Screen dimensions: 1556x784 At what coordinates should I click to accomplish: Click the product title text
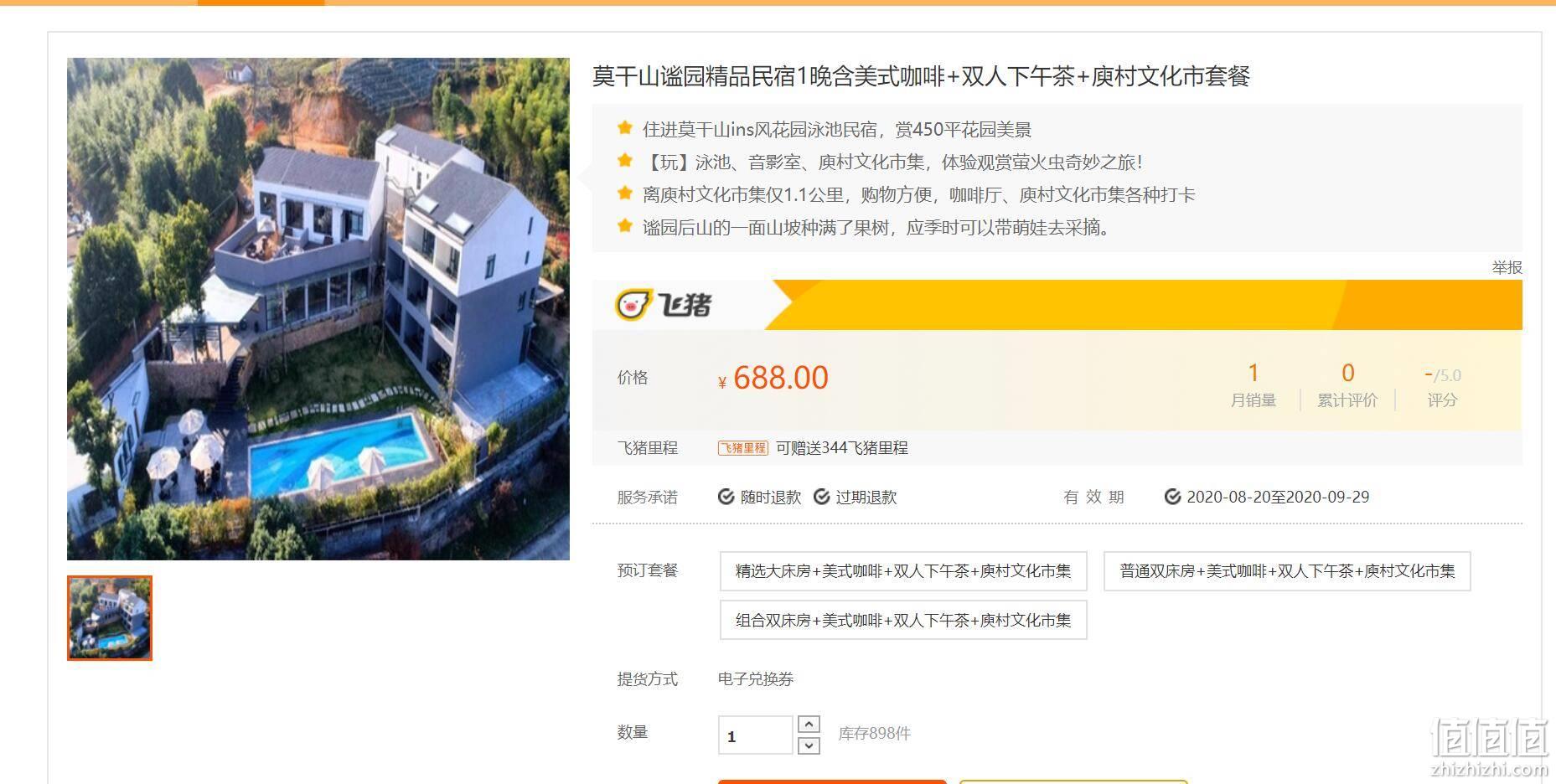(x=921, y=77)
